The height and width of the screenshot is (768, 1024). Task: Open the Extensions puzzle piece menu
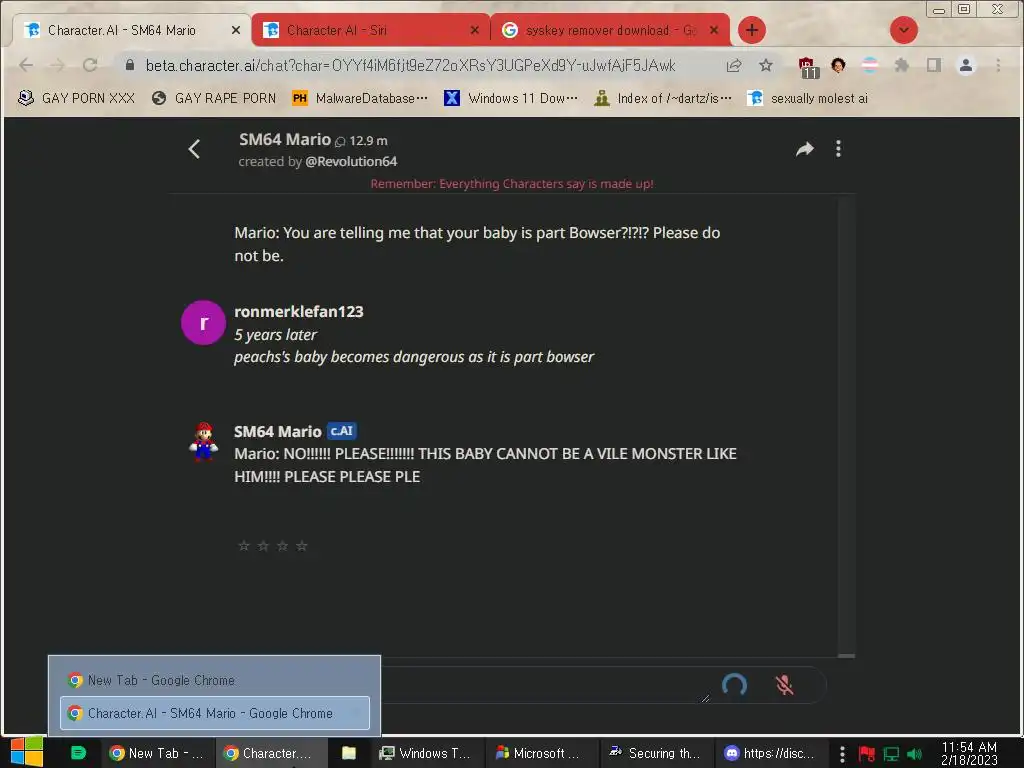pos(902,65)
